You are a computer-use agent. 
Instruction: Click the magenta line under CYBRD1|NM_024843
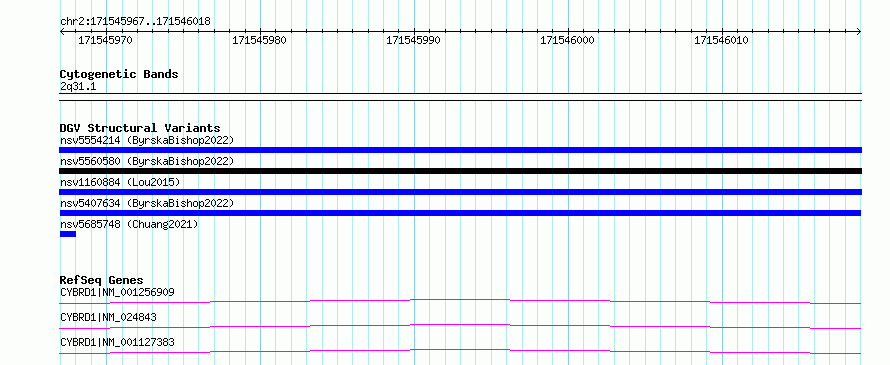tap(460, 326)
